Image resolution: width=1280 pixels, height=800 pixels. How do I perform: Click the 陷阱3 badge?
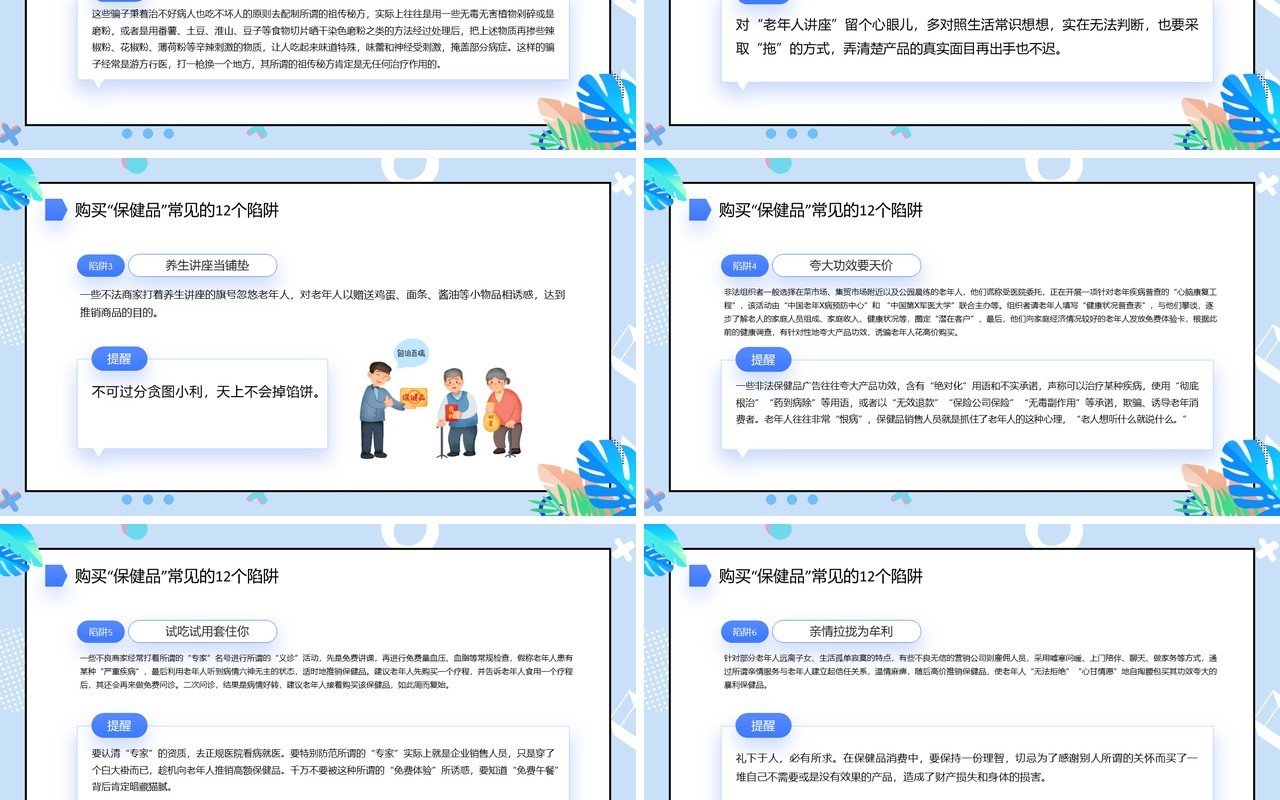pos(101,266)
